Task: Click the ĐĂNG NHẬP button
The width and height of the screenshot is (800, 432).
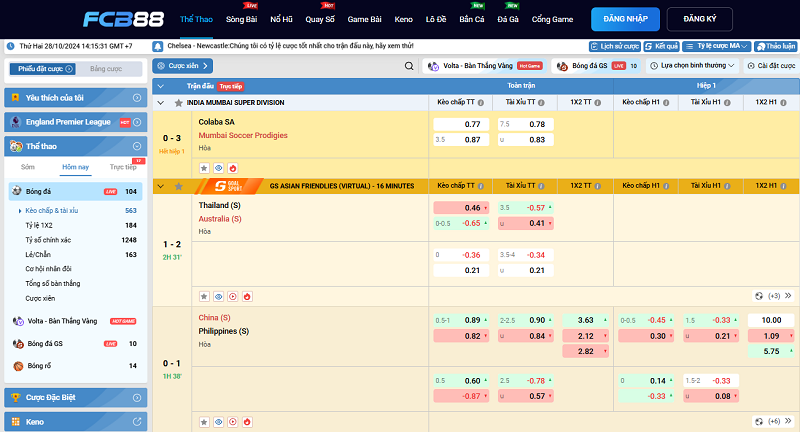Action: [626, 19]
